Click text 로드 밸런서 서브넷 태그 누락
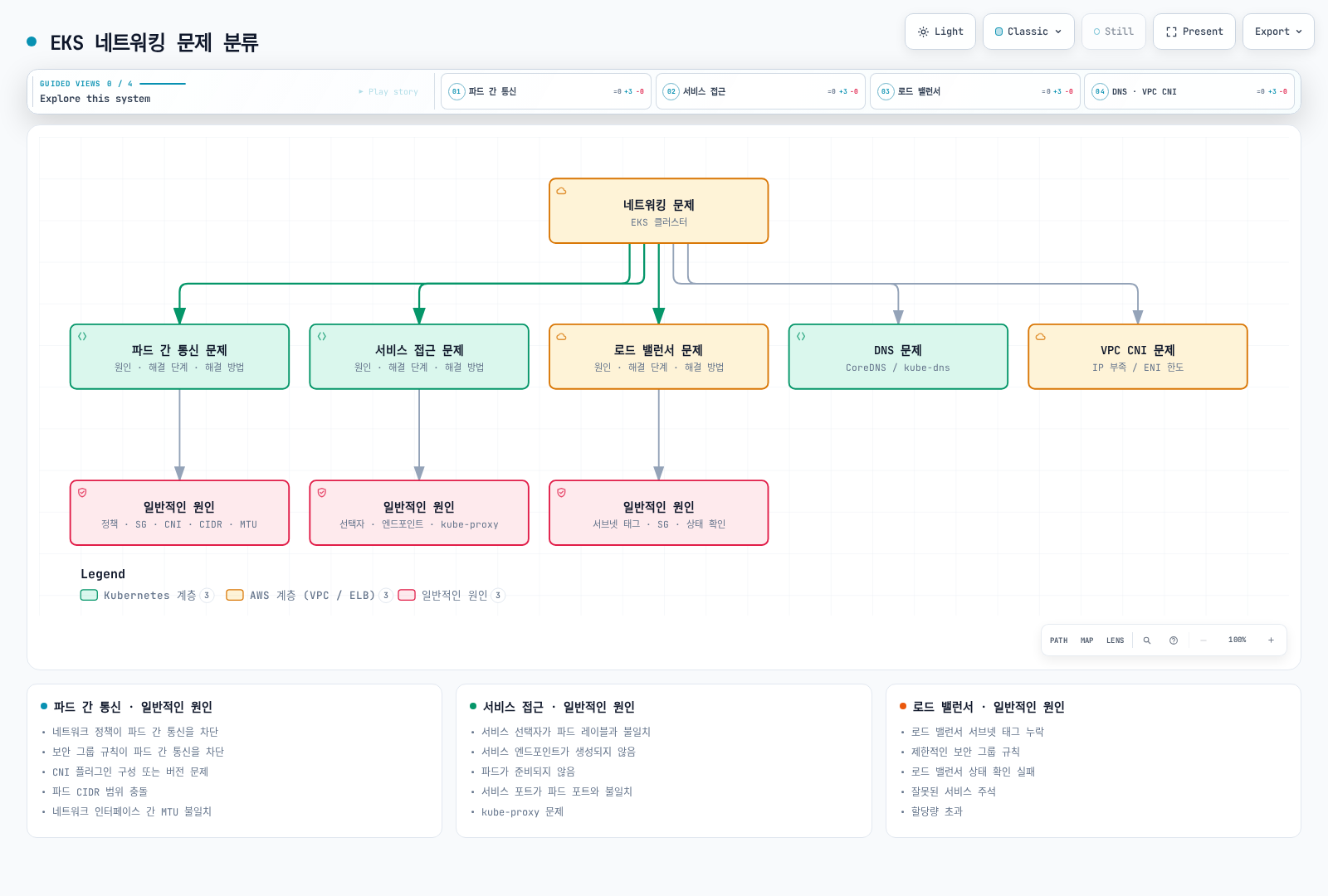Screen dimensions: 1328x896 (x=978, y=732)
